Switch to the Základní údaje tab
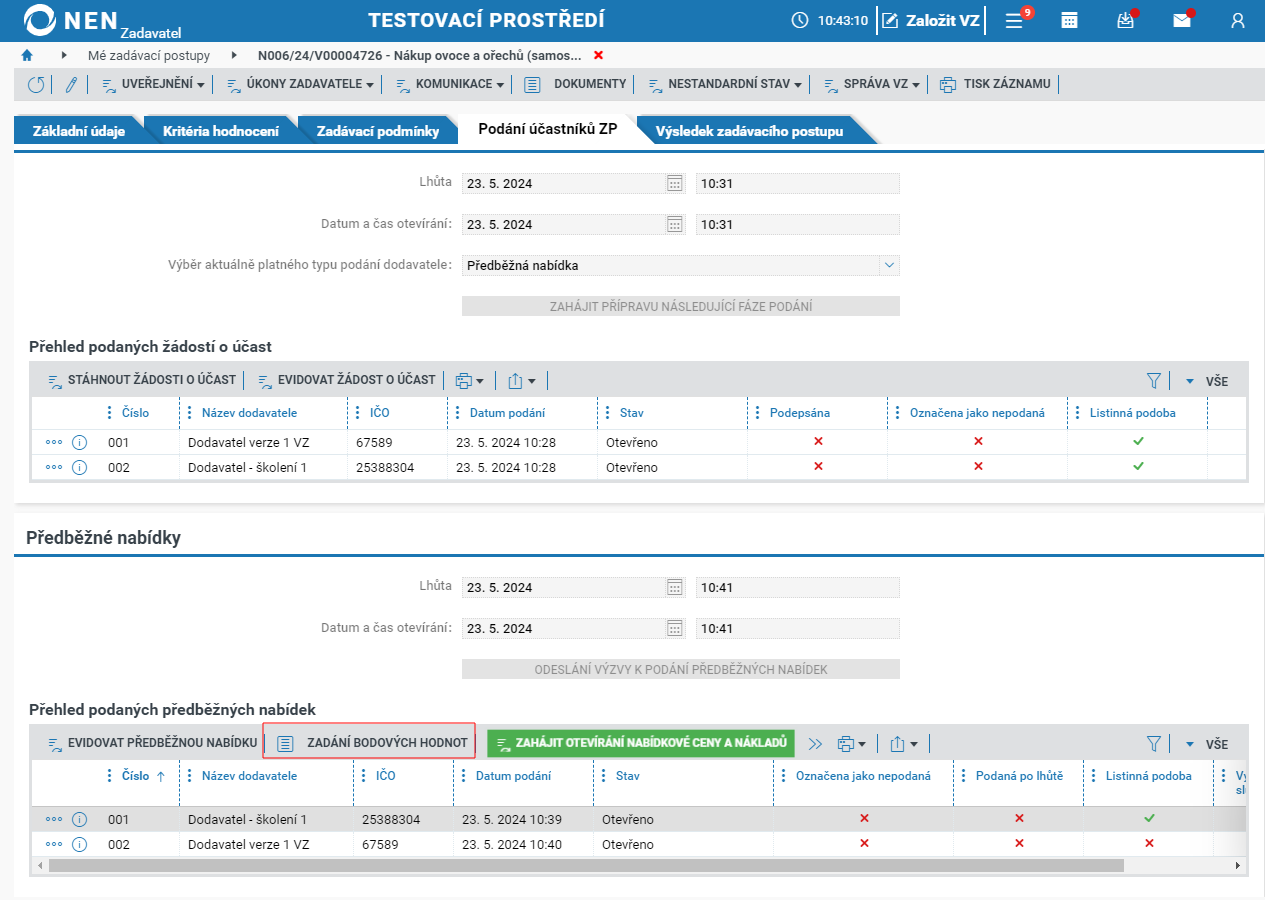The width and height of the screenshot is (1265, 900). click(x=79, y=131)
